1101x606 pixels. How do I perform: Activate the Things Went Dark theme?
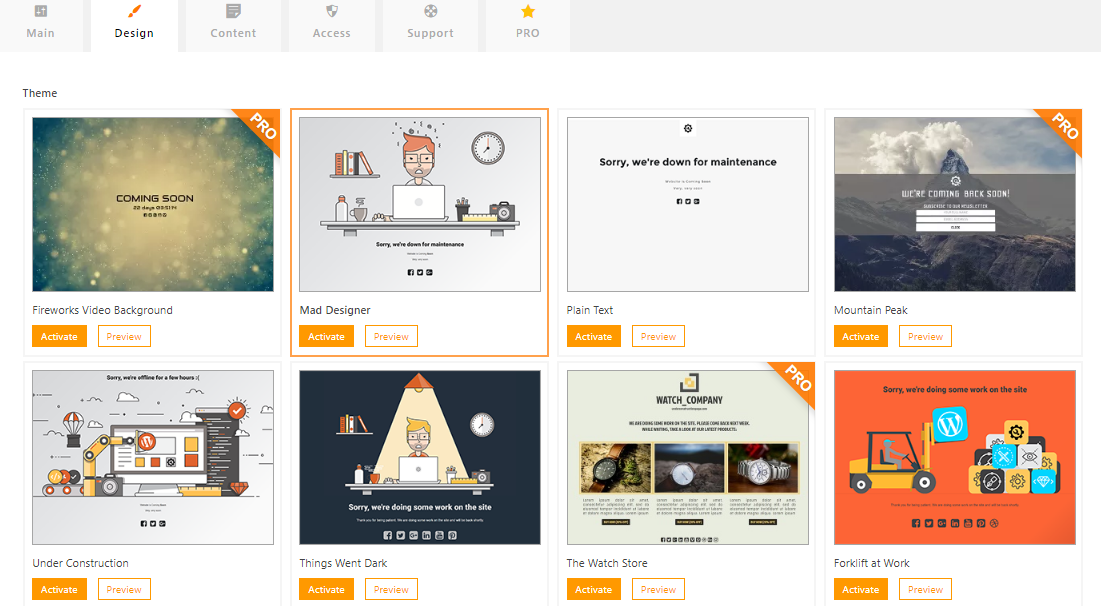[x=326, y=590]
